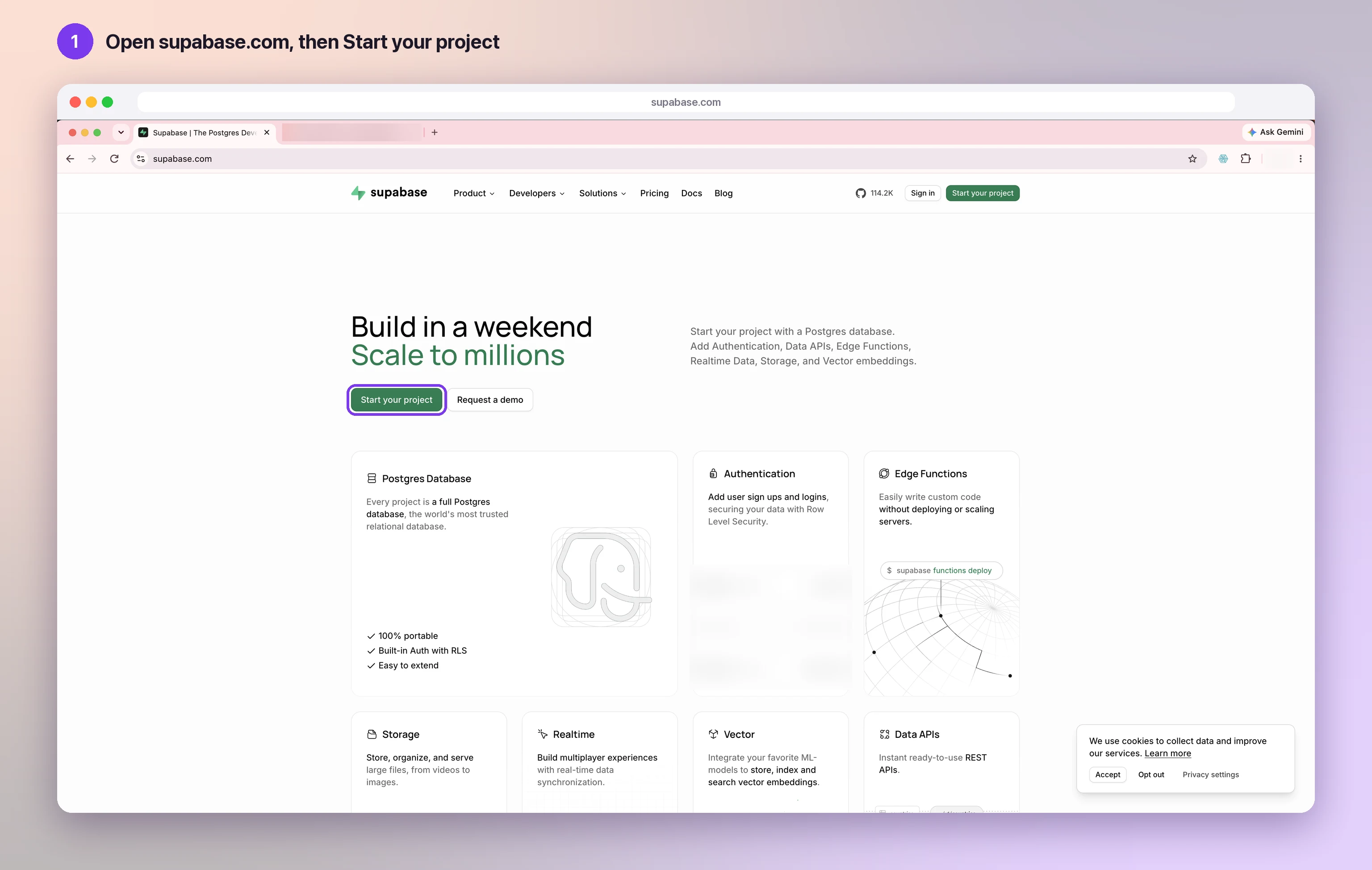Click the Edge Functions icon

[884, 473]
